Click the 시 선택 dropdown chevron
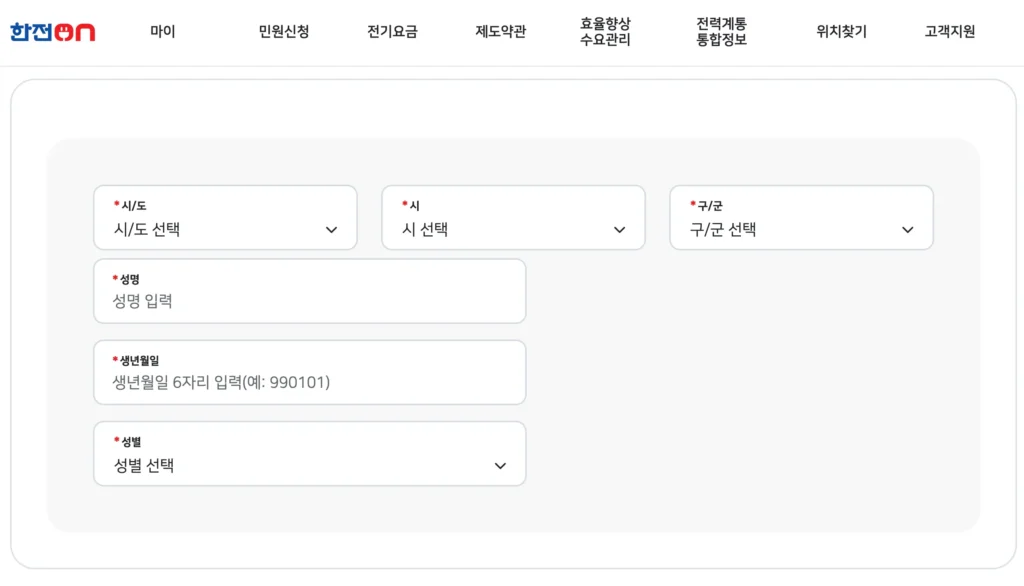1024x586 pixels. (619, 230)
